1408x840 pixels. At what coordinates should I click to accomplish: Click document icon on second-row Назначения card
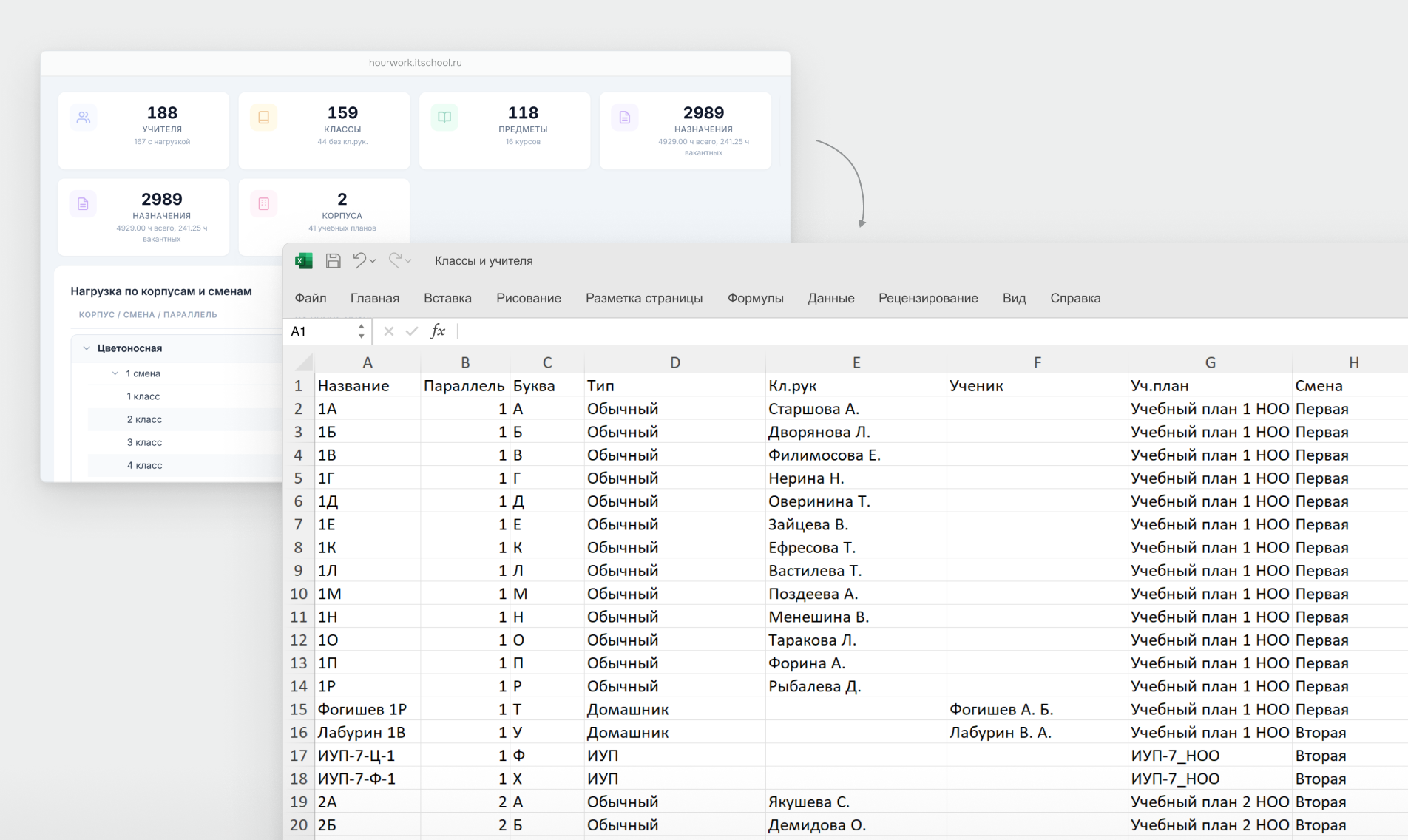tap(84, 203)
